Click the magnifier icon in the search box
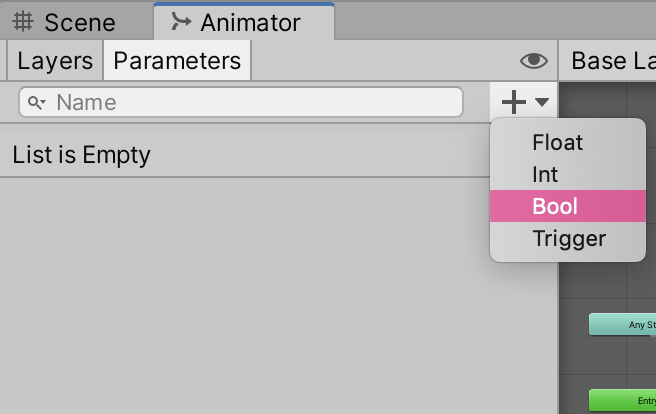Screen dimensions: 656x414 point(37,102)
